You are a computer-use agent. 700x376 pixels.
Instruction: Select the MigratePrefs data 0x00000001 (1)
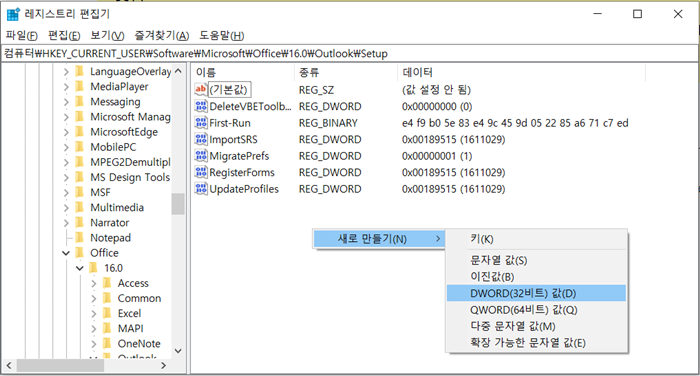pos(437,156)
